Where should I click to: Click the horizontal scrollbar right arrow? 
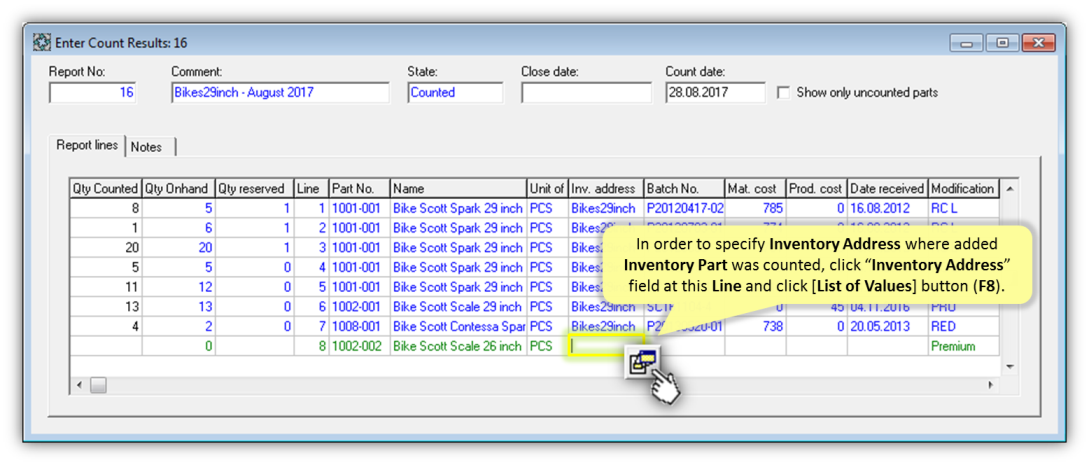click(990, 384)
